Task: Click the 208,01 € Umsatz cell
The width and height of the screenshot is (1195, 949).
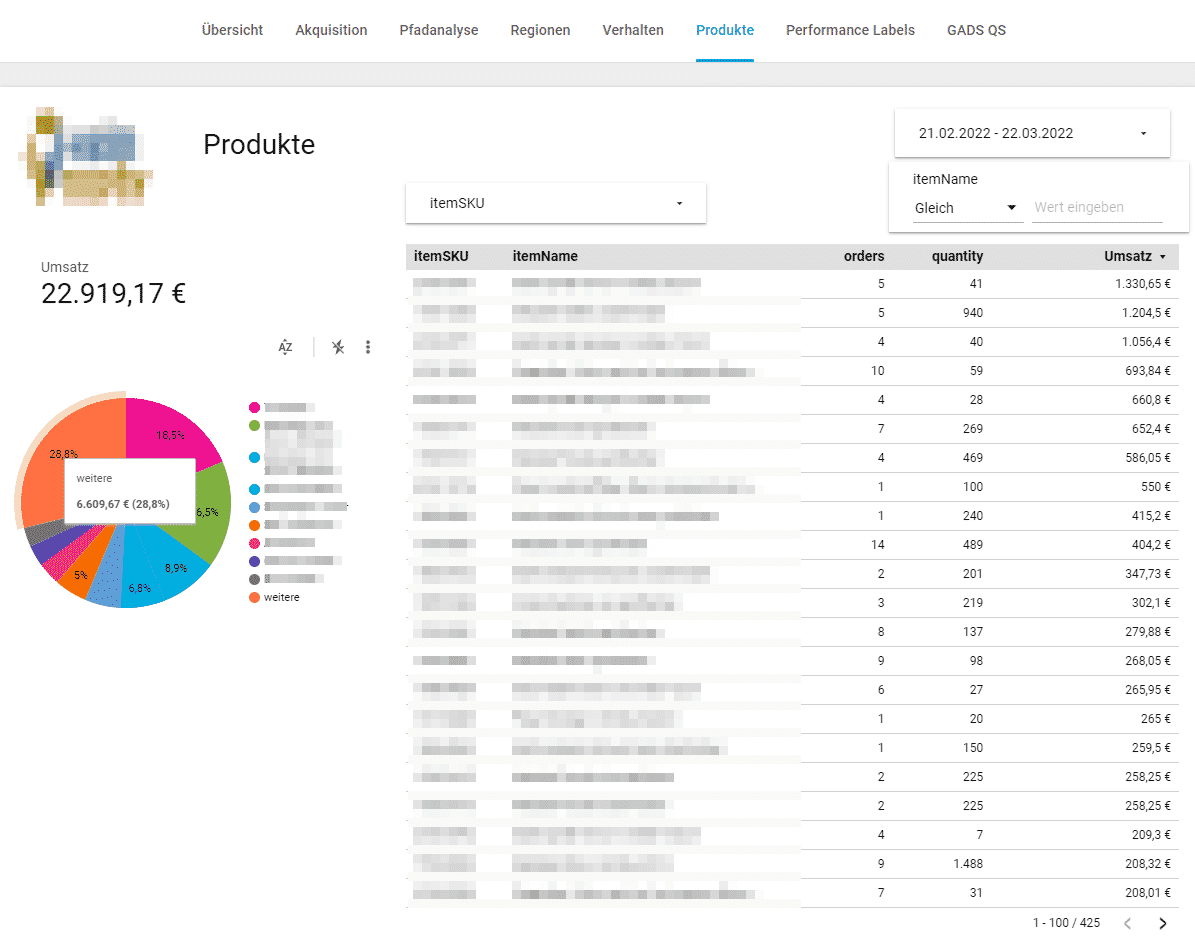Action: click(1148, 893)
